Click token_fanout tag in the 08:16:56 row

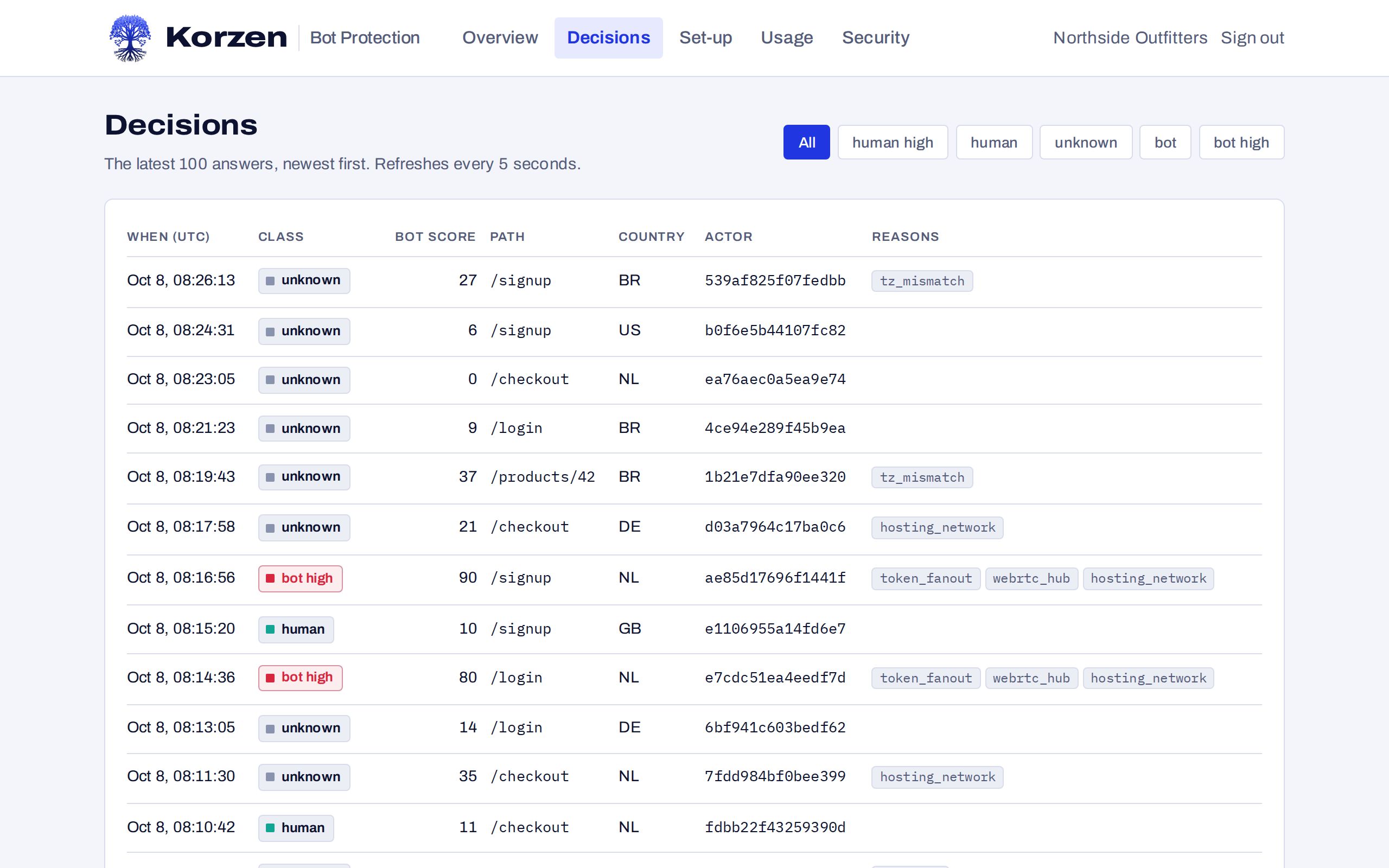(x=926, y=579)
